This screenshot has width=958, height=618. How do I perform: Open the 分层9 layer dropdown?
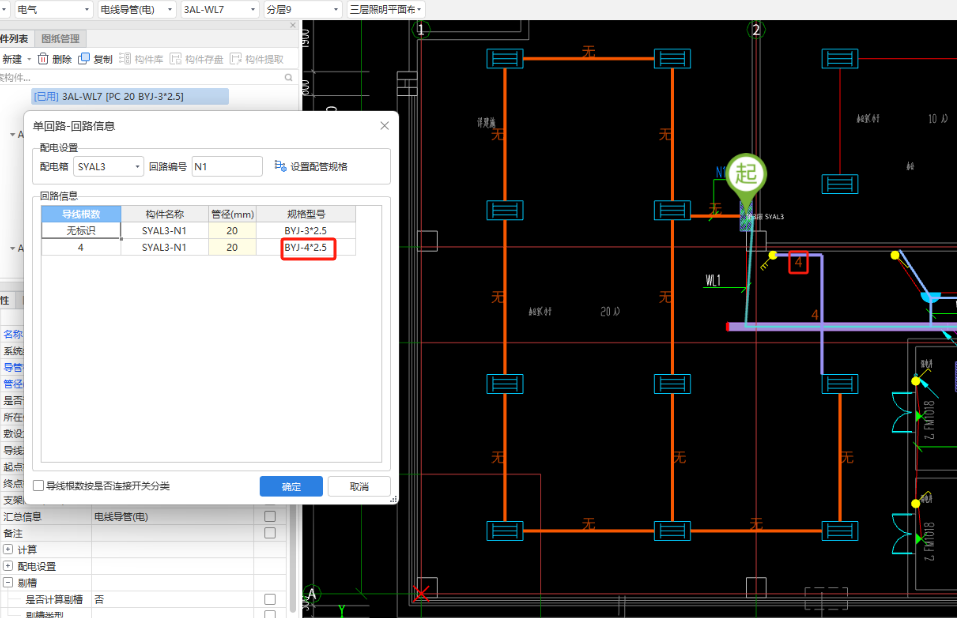302,9
